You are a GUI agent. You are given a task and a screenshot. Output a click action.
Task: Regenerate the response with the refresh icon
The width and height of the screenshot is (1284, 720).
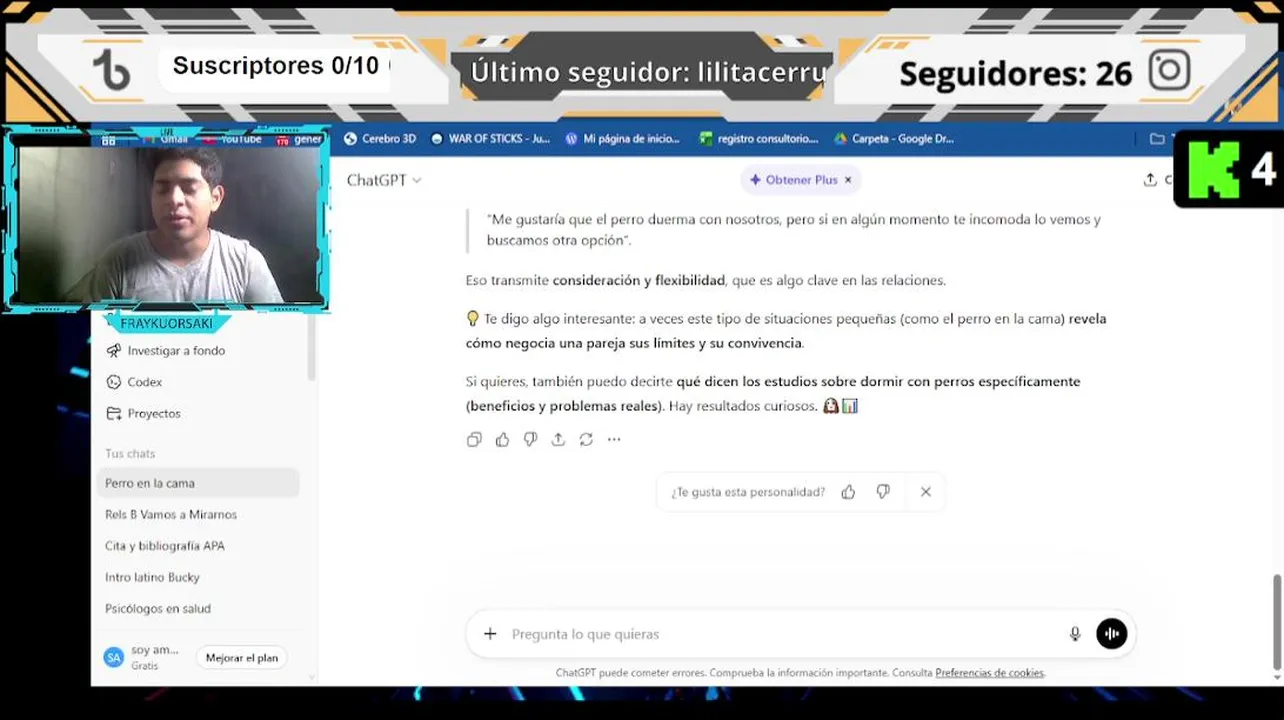[586, 439]
